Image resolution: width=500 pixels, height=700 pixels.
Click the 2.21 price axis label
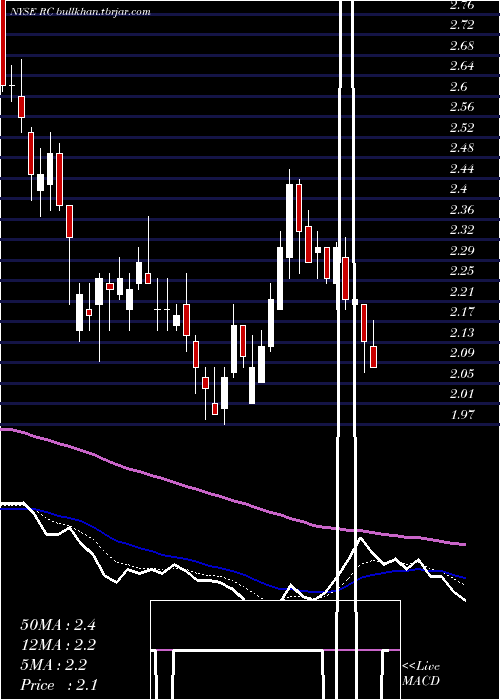[x=462, y=292]
